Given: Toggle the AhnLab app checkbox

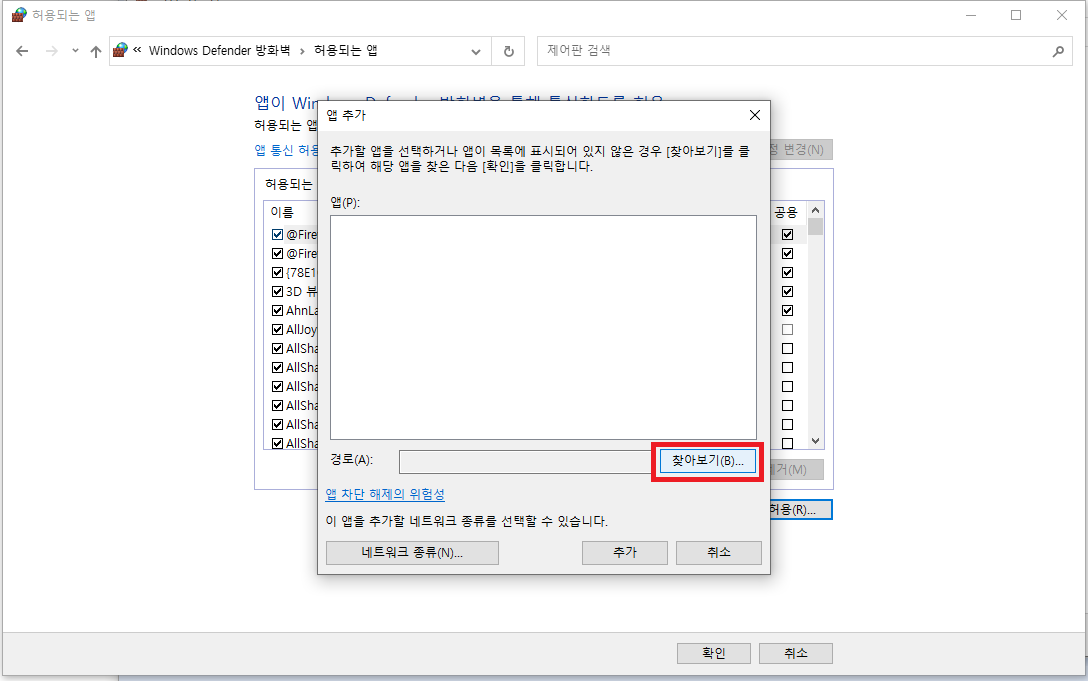Looking at the screenshot, I should tap(277, 310).
